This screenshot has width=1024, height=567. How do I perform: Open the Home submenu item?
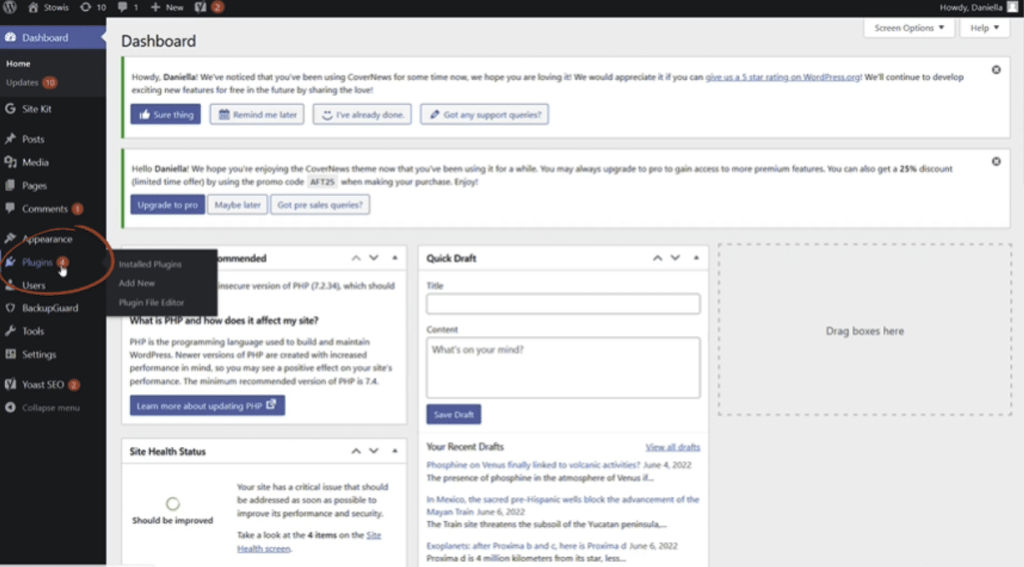click(18, 63)
